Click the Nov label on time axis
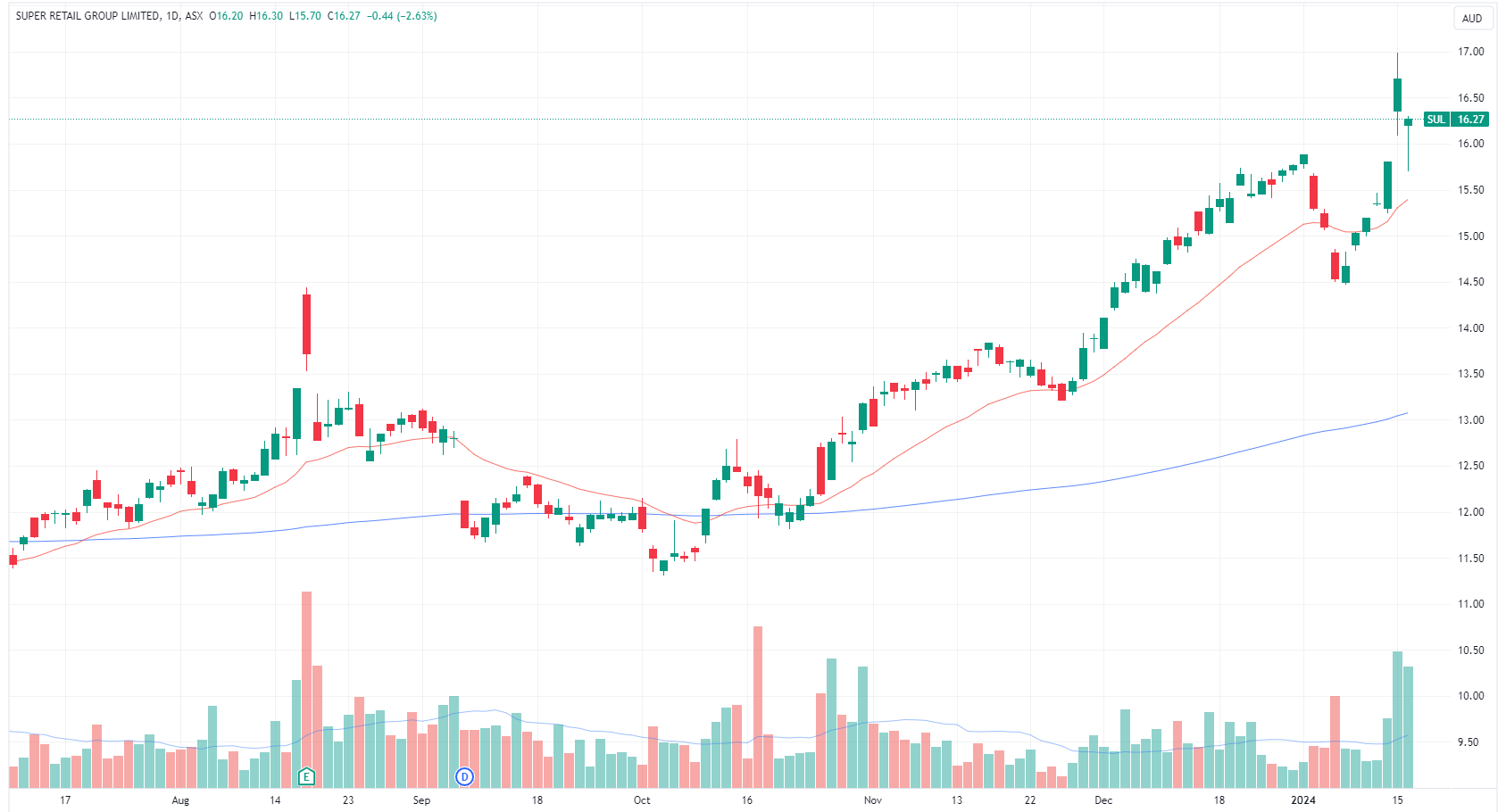 pos(873,800)
